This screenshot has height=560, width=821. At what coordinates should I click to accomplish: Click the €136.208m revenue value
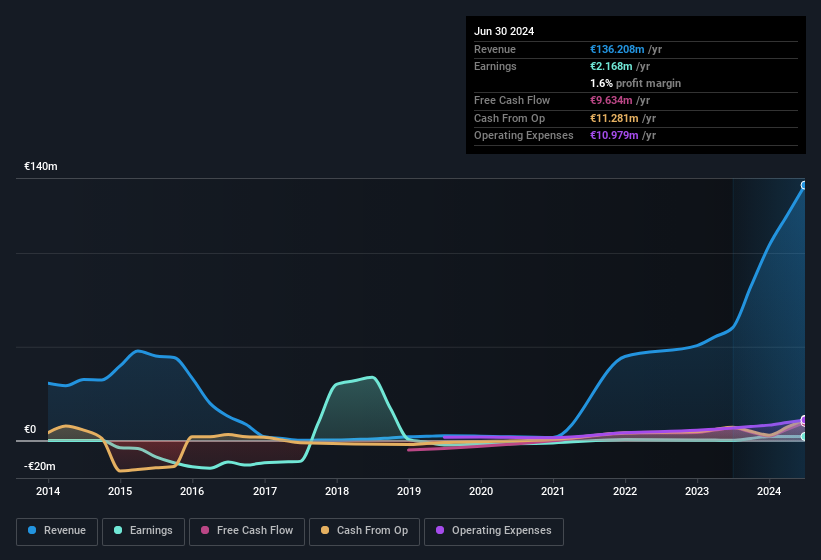[617, 49]
